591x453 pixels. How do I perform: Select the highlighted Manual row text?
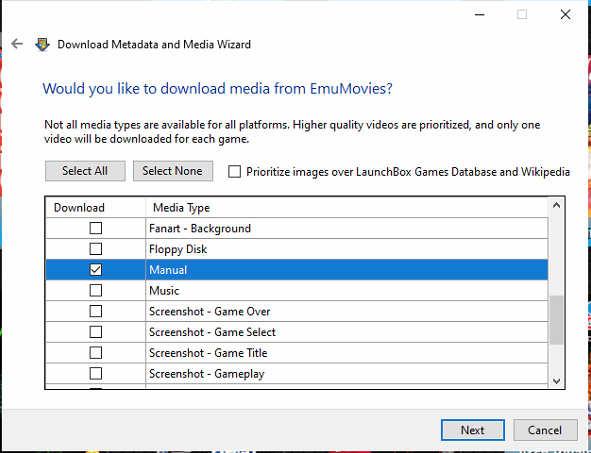[168, 270]
